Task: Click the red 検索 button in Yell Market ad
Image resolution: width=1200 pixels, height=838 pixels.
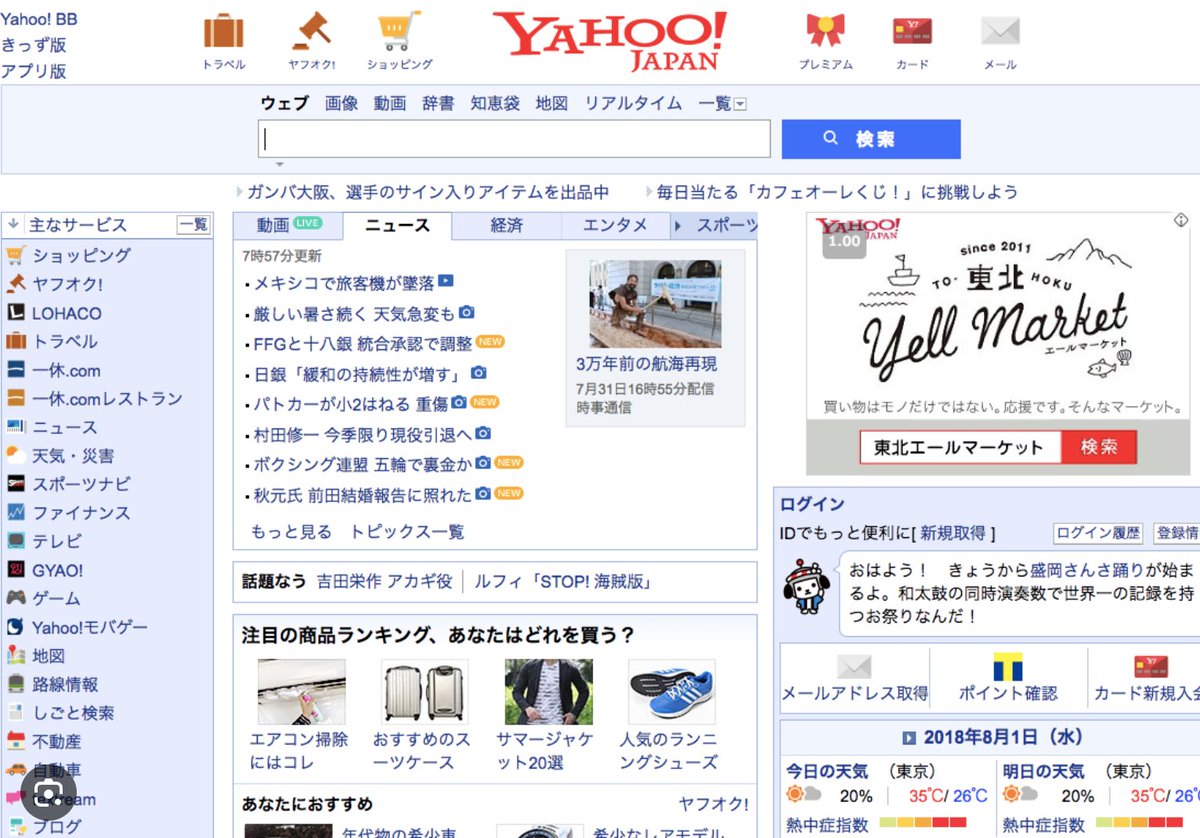Action: point(1099,447)
